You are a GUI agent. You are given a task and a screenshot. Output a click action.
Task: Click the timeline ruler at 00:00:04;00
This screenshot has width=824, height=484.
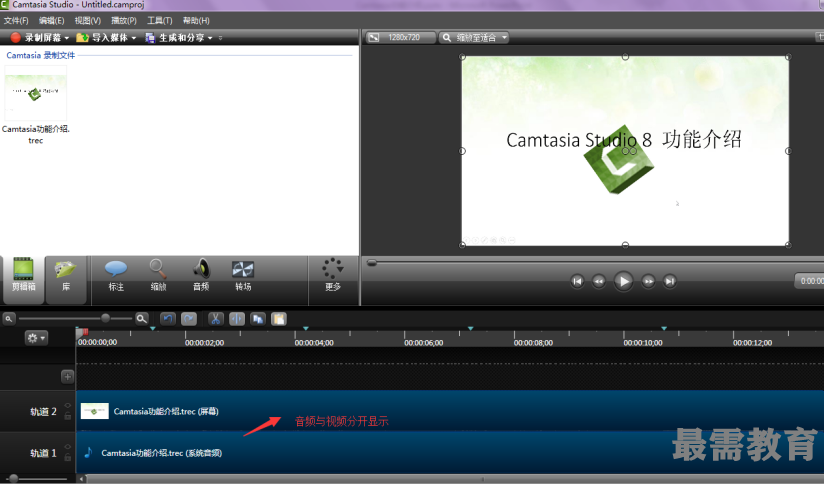click(314, 343)
